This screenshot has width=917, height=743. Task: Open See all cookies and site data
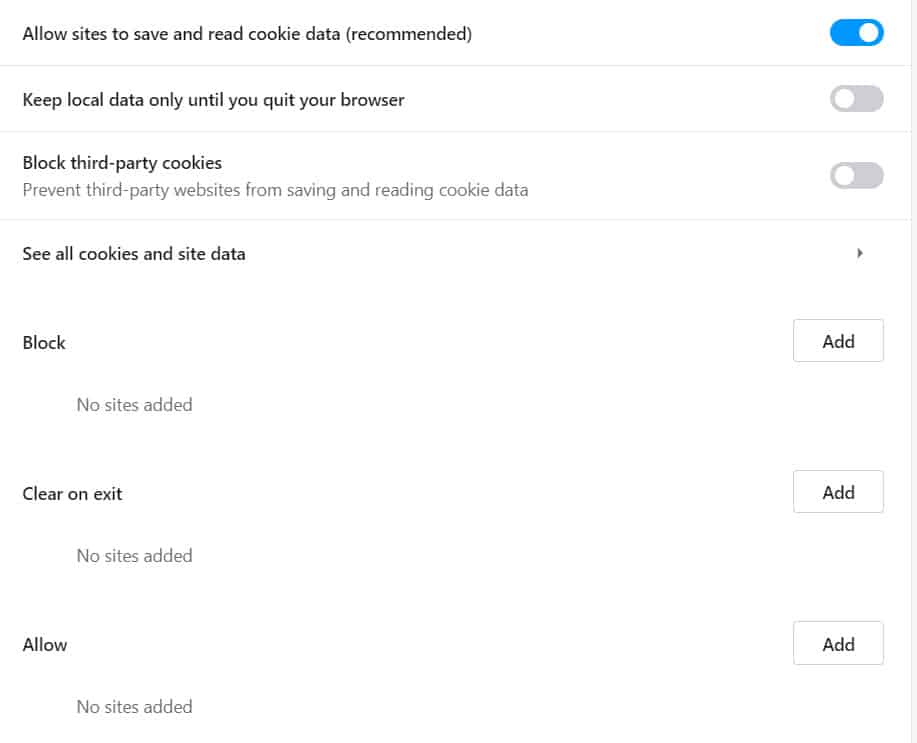click(134, 254)
